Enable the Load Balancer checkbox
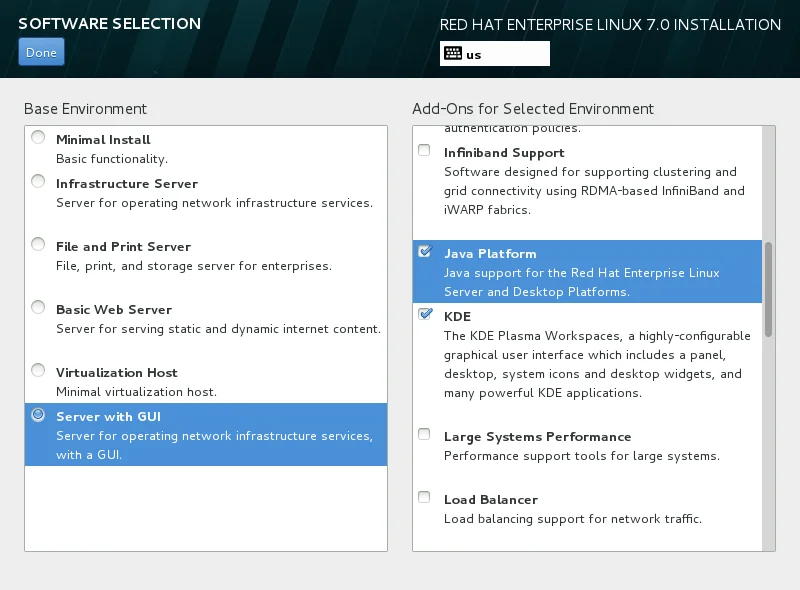The width and height of the screenshot is (800, 590). pos(424,498)
